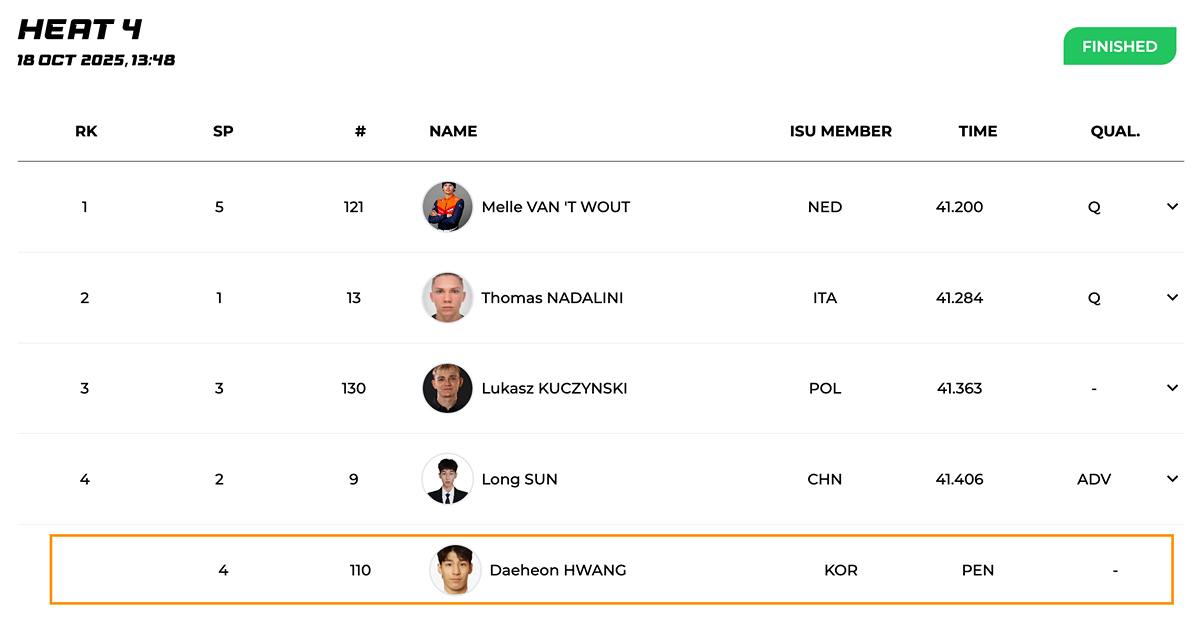Screen dimensions: 1200x623
Task: Click the TIME column header
Action: 978,131
